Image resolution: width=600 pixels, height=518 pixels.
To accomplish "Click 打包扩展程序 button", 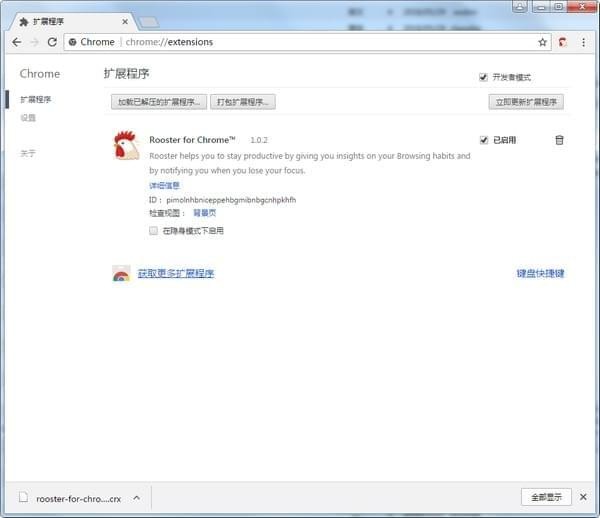I will (x=243, y=102).
